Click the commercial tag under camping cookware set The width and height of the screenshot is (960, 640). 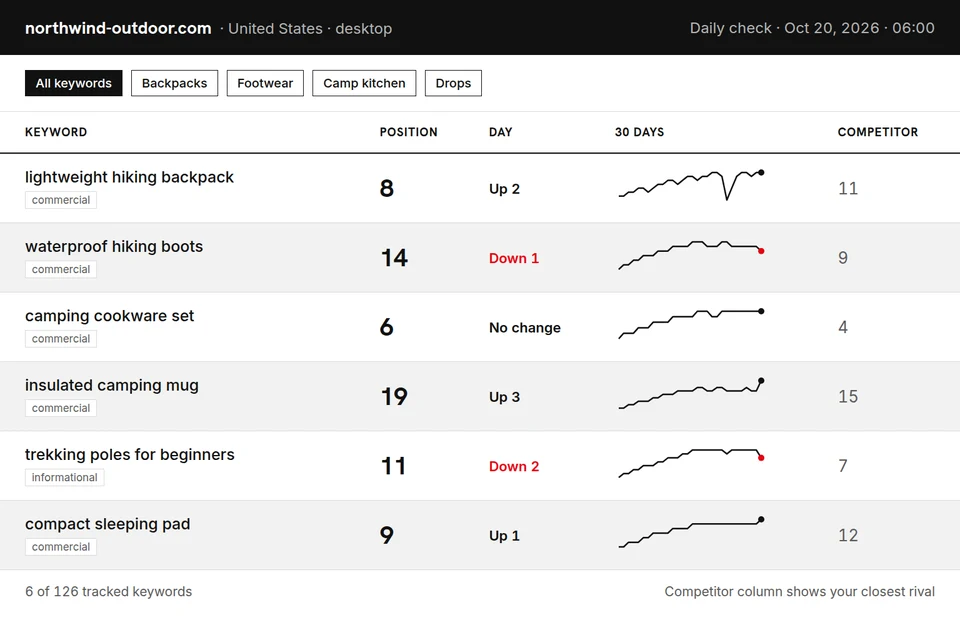[61, 339]
